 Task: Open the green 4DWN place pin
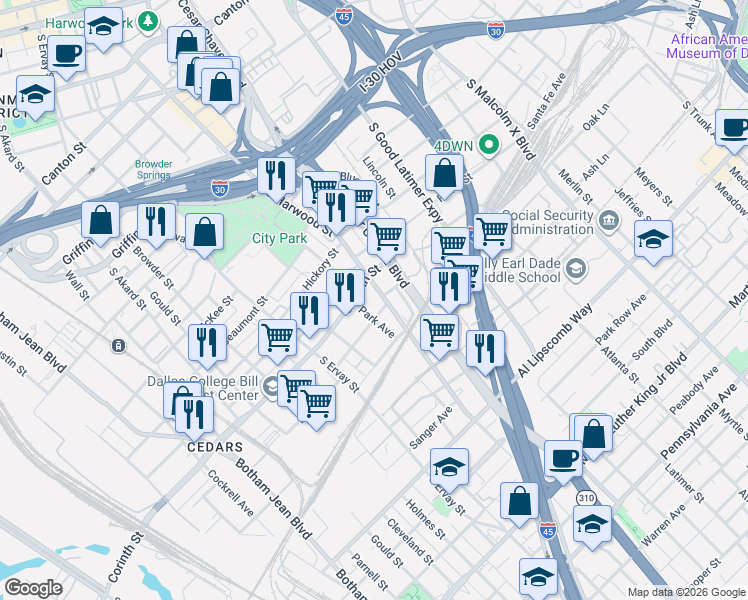pyautogui.click(x=489, y=145)
